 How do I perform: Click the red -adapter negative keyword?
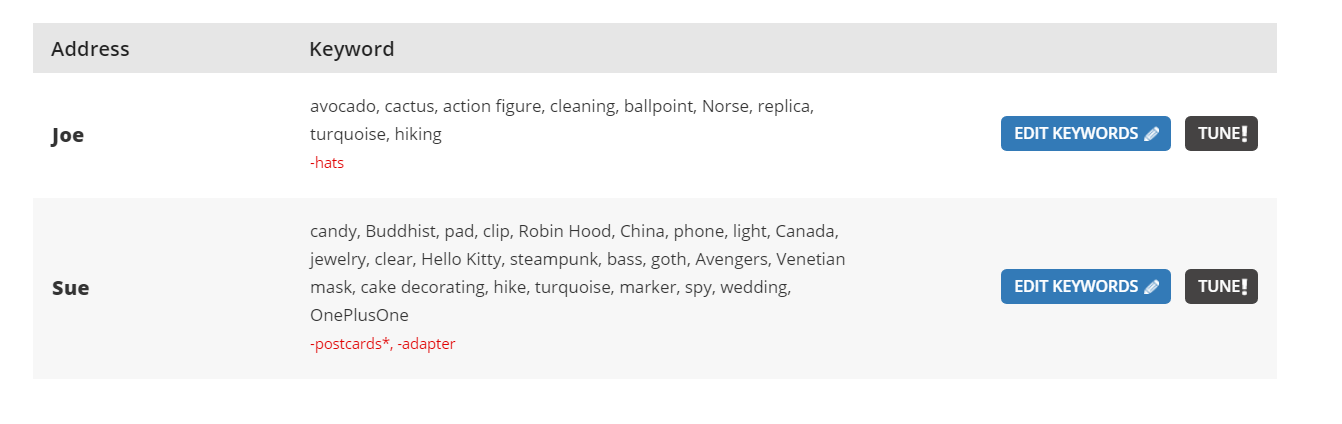tap(426, 344)
